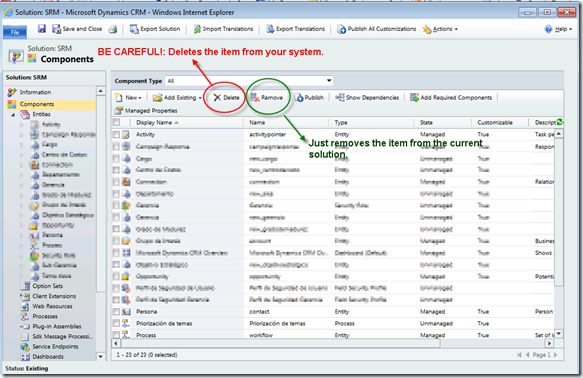Image resolution: width=583 pixels, height=378 pixels.
Task: Click the Option Sets tree icon
Action: click(25, 286)
